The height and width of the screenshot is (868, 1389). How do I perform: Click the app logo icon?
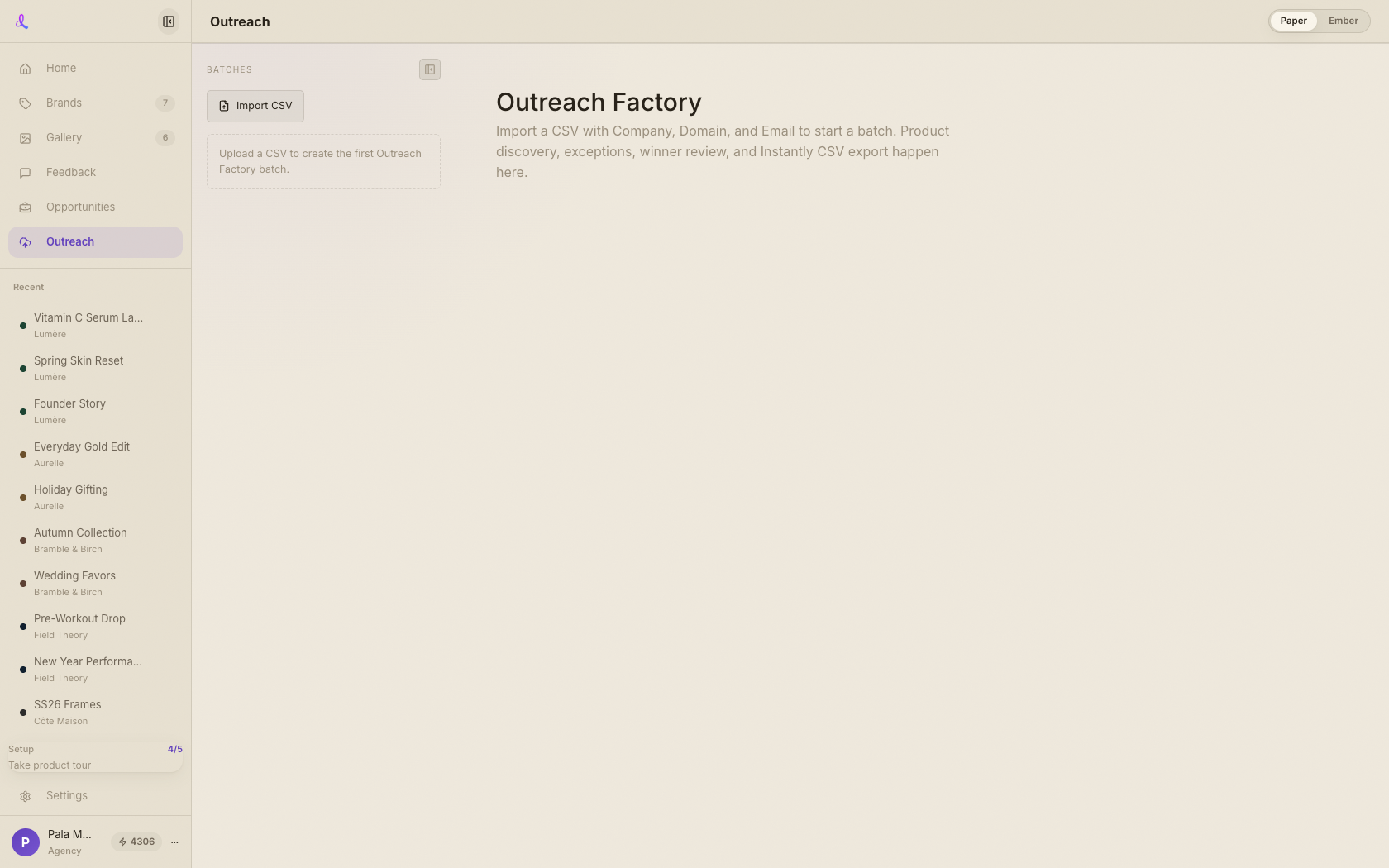point(22,21)
